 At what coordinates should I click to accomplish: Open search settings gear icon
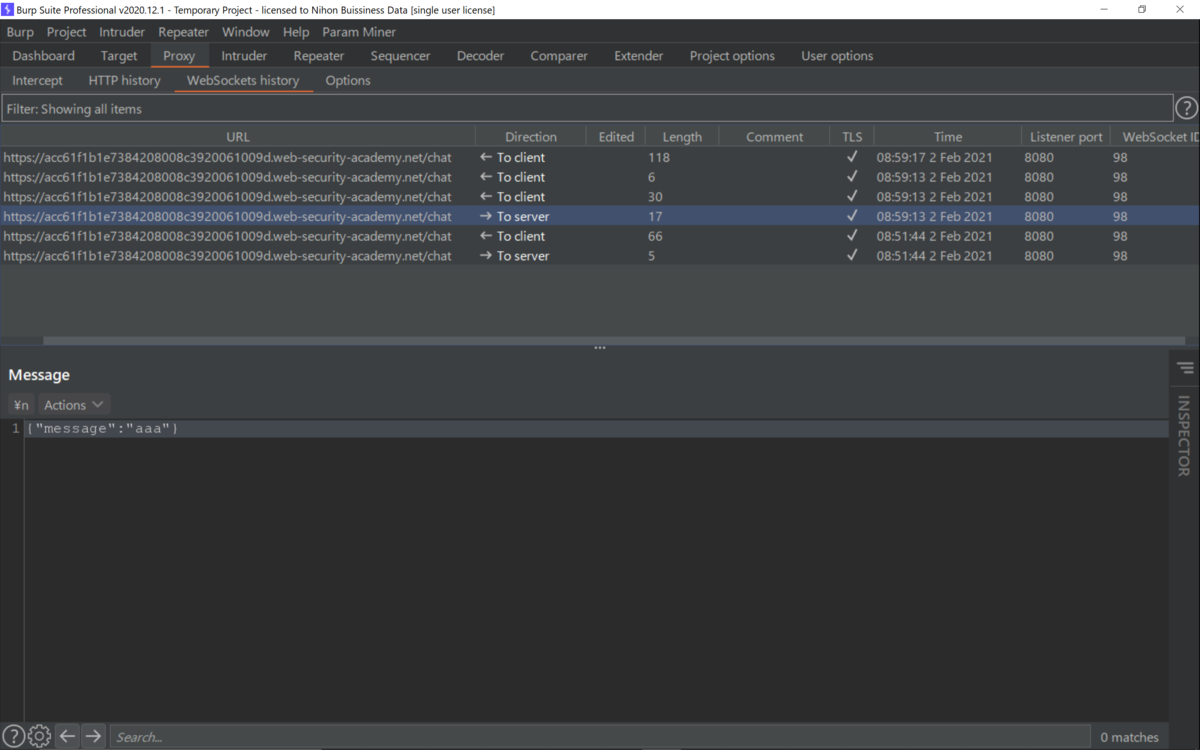[39, 736]
